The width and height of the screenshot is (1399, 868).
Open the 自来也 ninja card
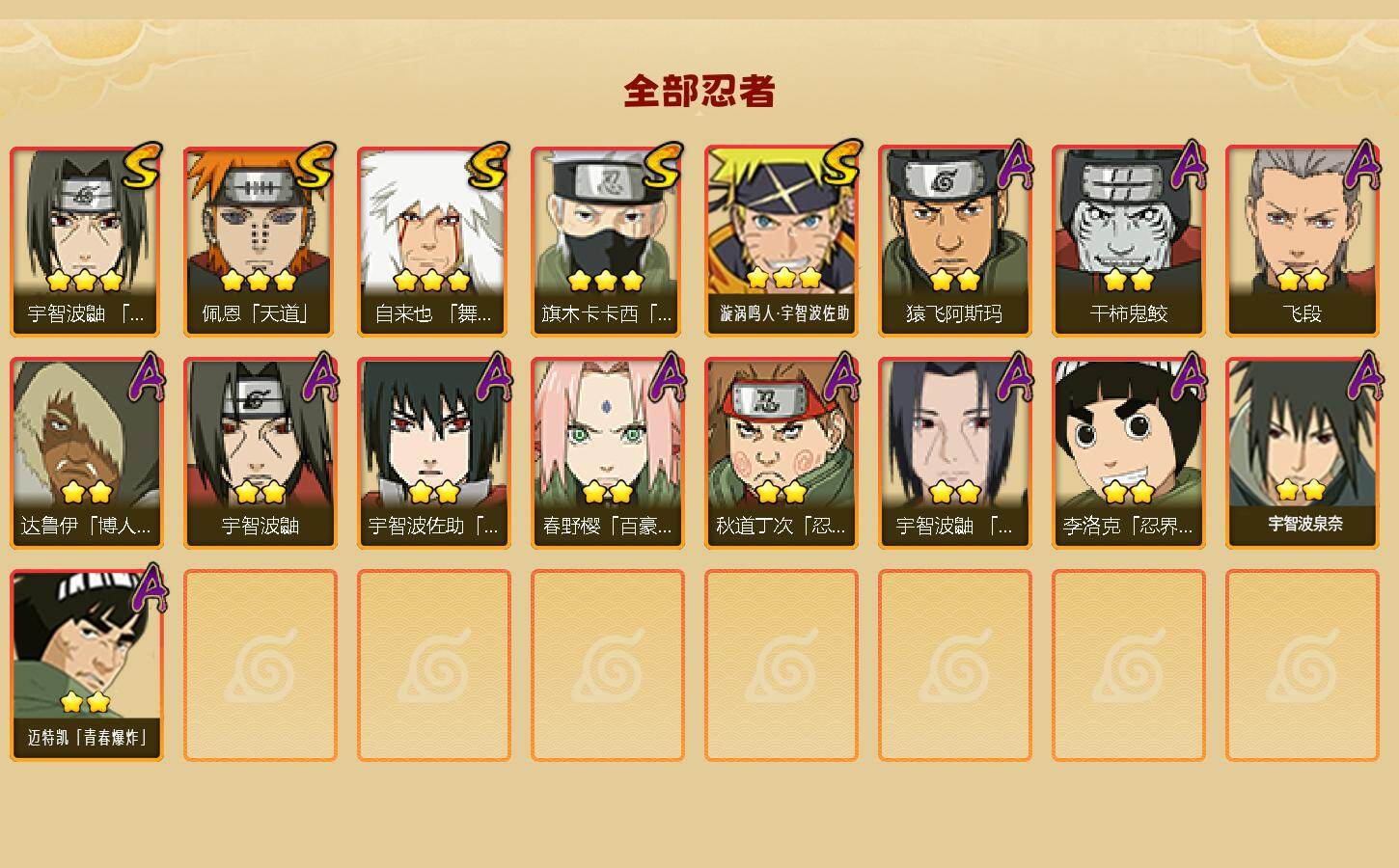click(433, 241)
